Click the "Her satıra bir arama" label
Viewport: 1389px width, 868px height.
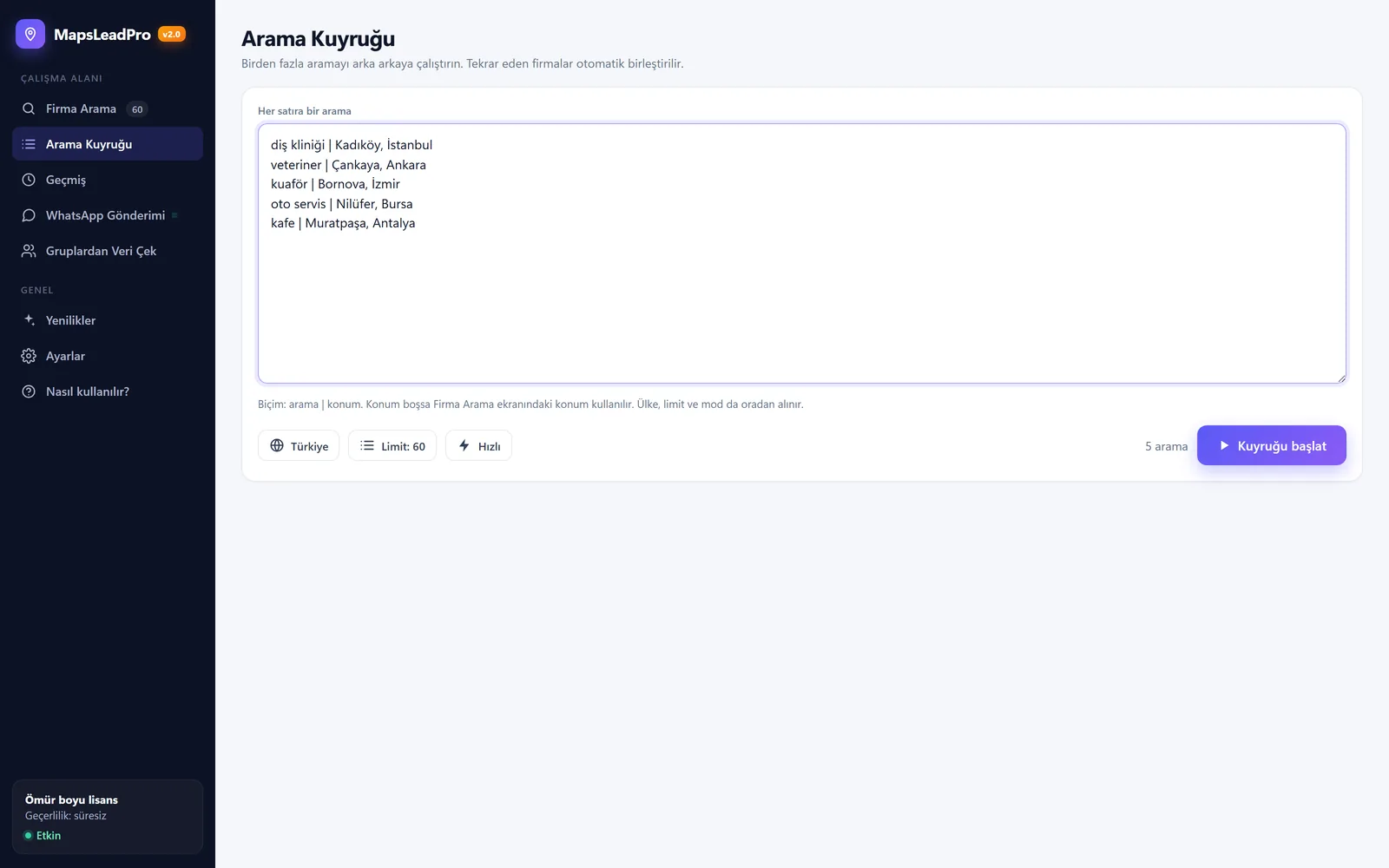305,111
